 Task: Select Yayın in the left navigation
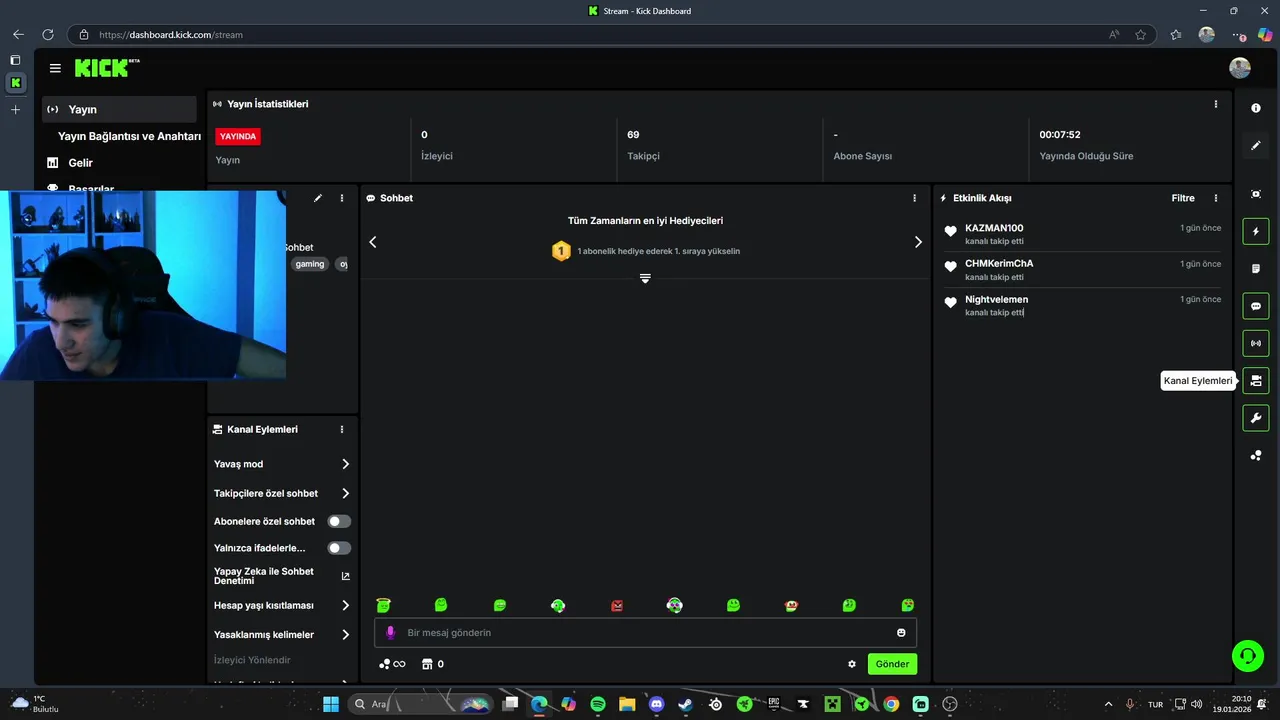click(119, 109)
